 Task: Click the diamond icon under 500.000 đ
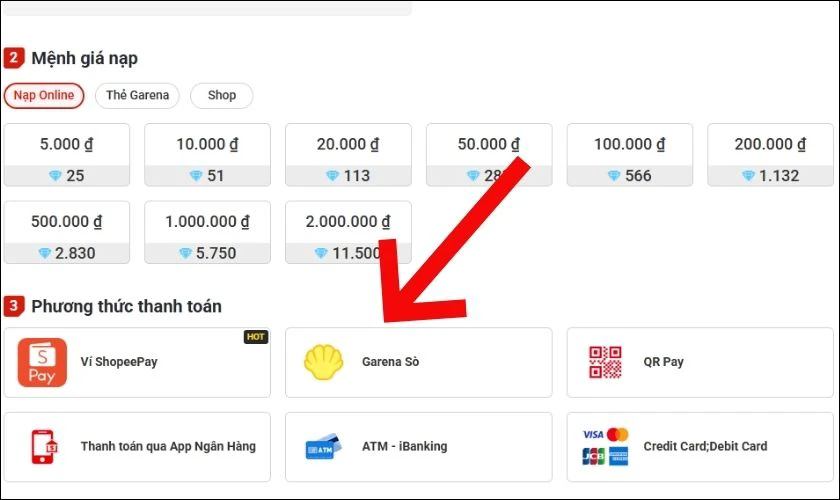(44, 253)
